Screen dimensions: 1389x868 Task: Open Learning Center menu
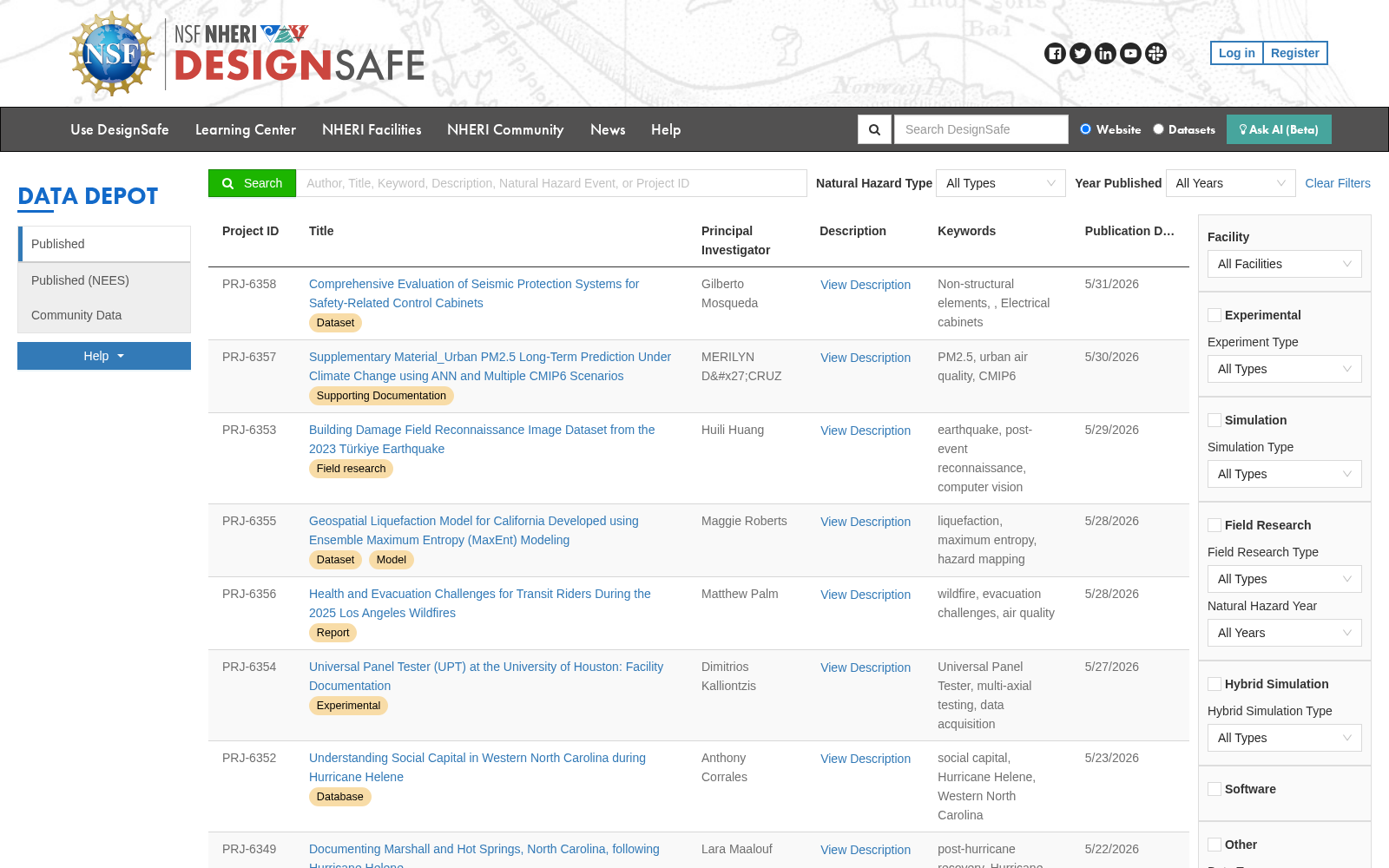click(246, 129)
